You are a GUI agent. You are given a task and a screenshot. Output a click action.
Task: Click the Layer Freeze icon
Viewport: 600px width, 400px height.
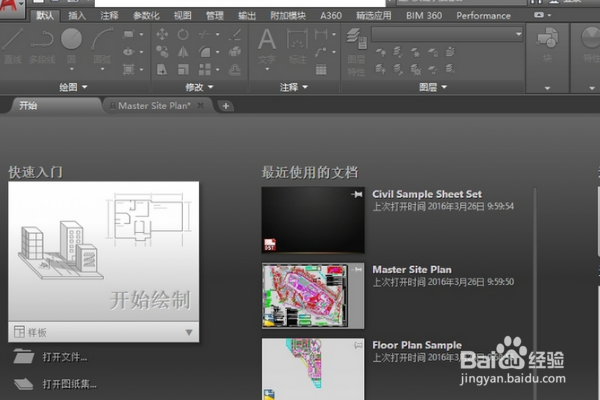[415, 52]
